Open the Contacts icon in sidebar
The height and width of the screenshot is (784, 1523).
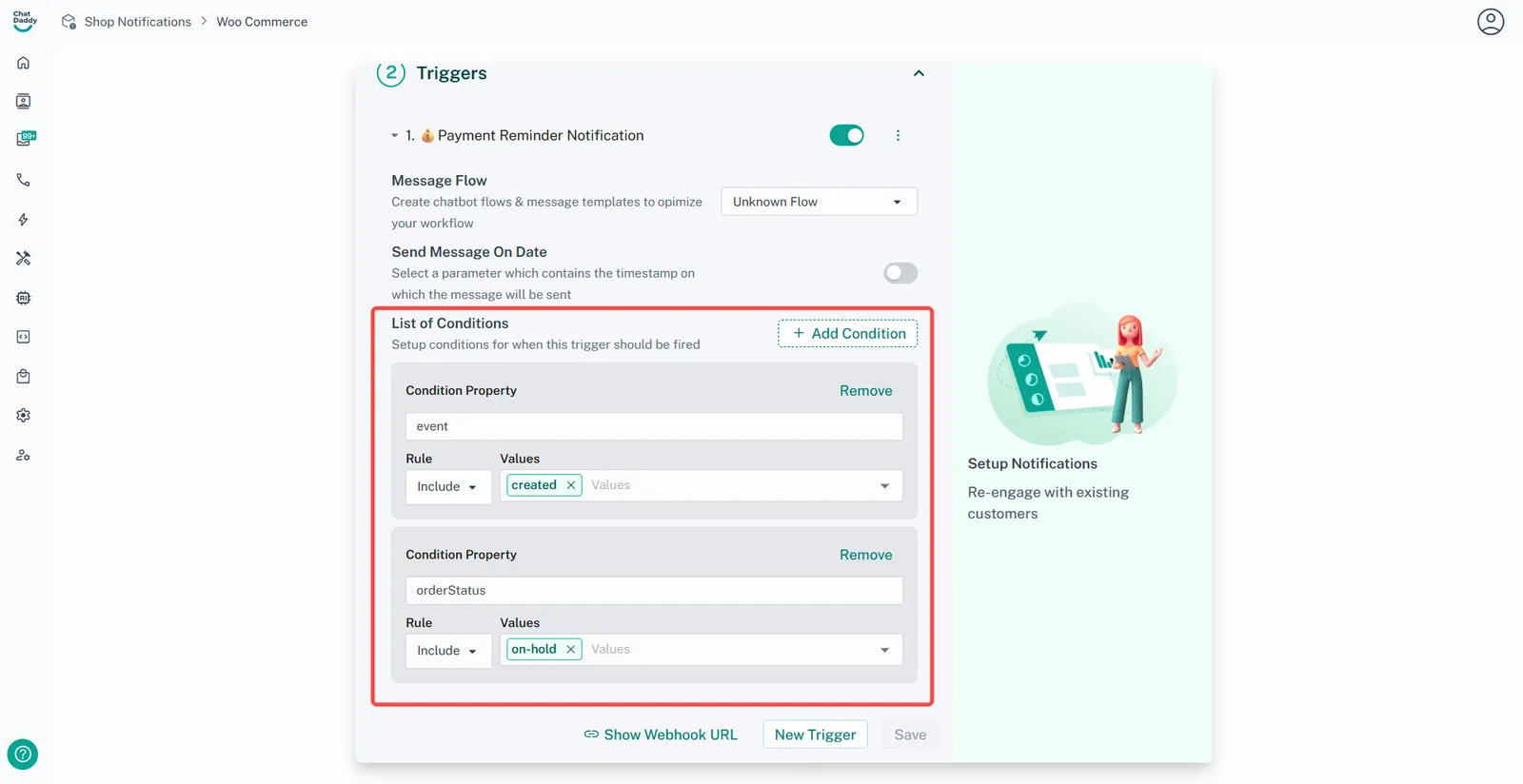tap(23, 102)
